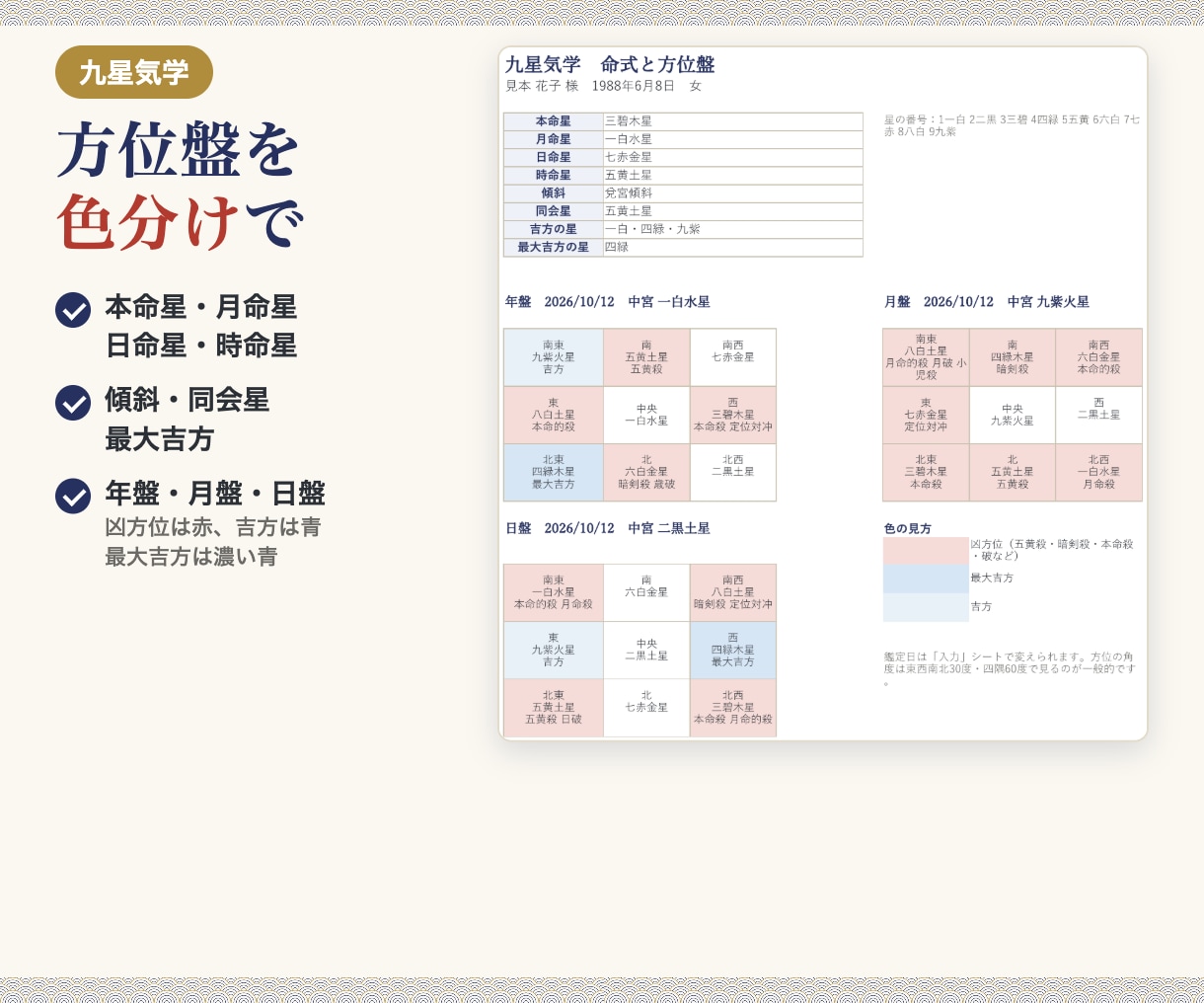Select 日盤 cell 西 四緑木星 最大吉方
This screenshot has width=1204, height=1003.
(x=733, y=650)
